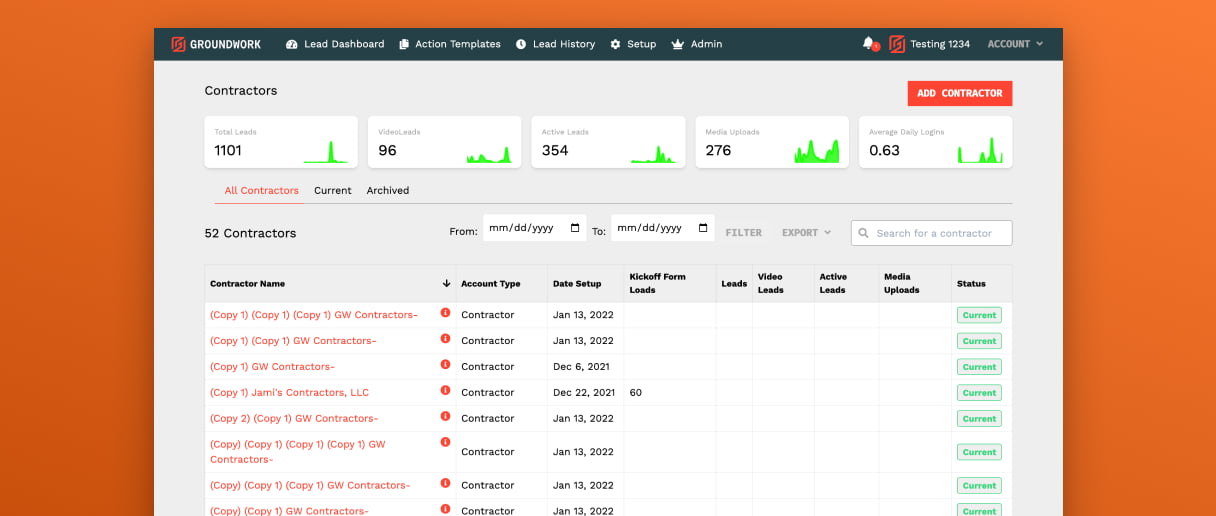The height and width of the screenshot is (516, 1216).
Task: Click the sort arrow in Contractor Name column
Action: [446, 284]
